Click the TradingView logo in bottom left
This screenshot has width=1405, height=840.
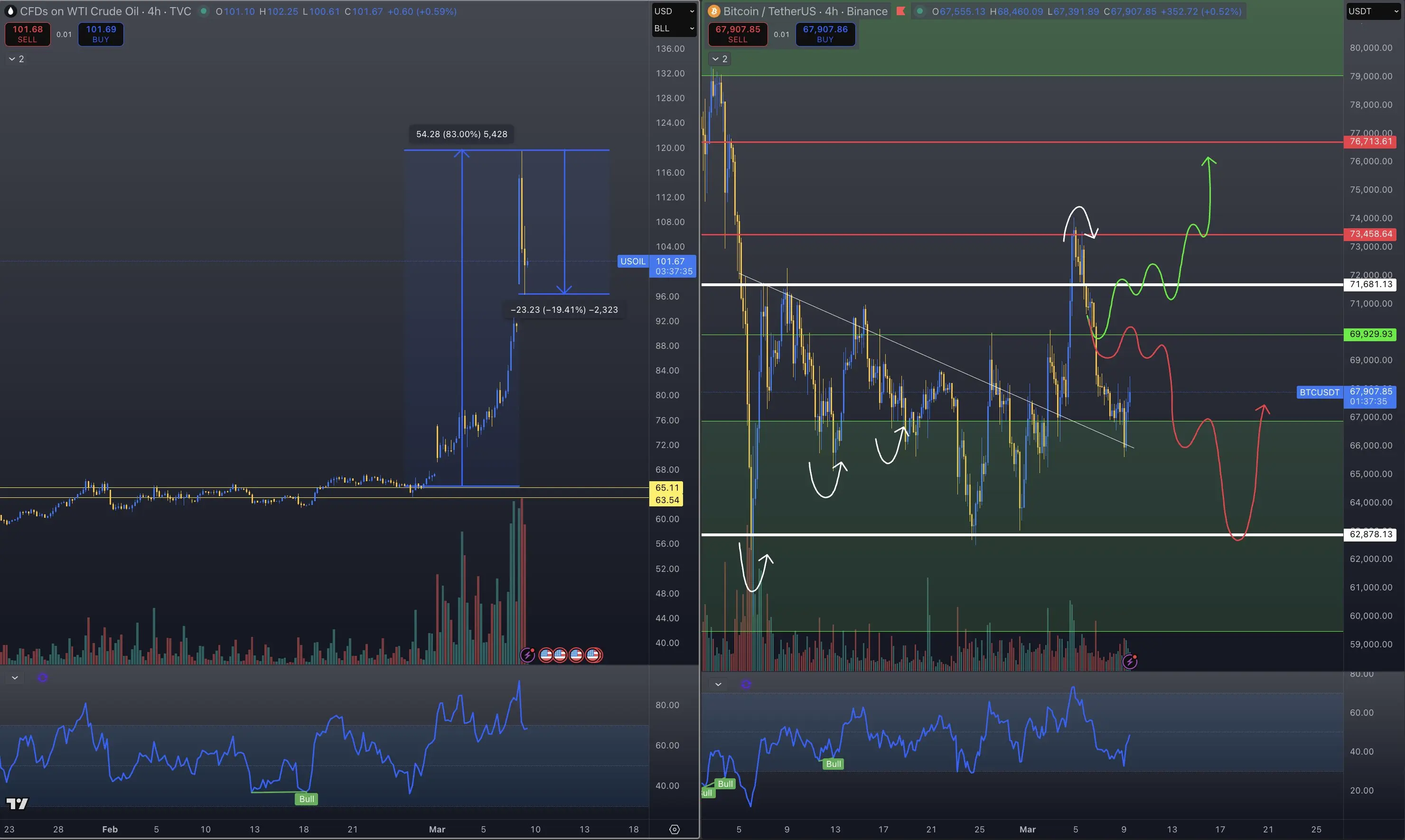(17, 803)
